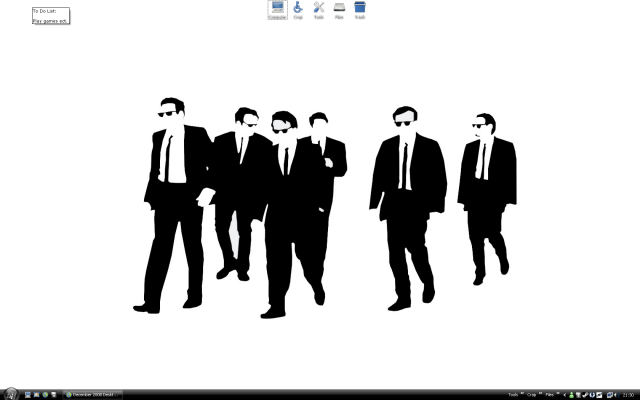Open the Start orb menu

[11, 394]
